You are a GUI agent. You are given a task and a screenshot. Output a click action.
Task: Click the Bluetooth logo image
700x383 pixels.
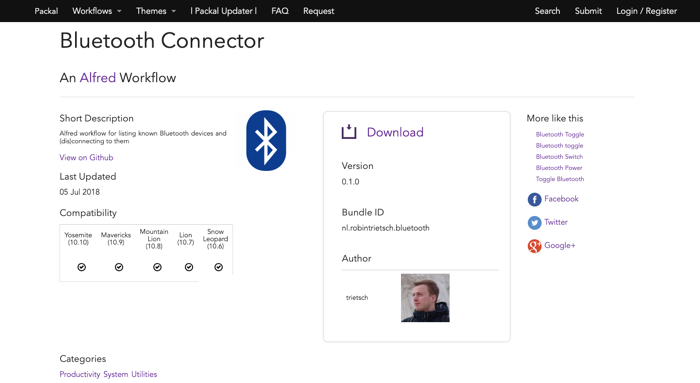(x=266, y=141)
